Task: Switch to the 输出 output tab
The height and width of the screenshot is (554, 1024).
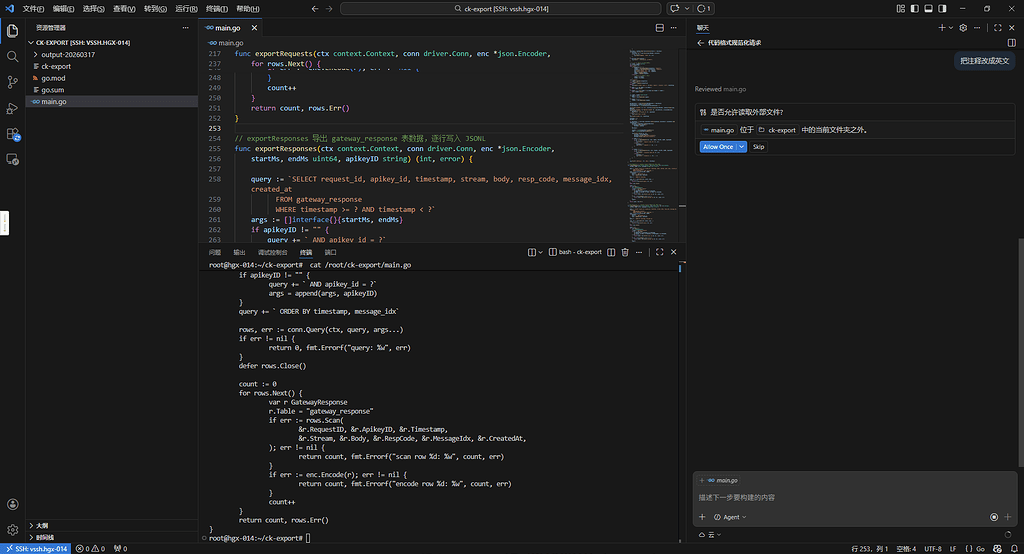Action: 240,252
